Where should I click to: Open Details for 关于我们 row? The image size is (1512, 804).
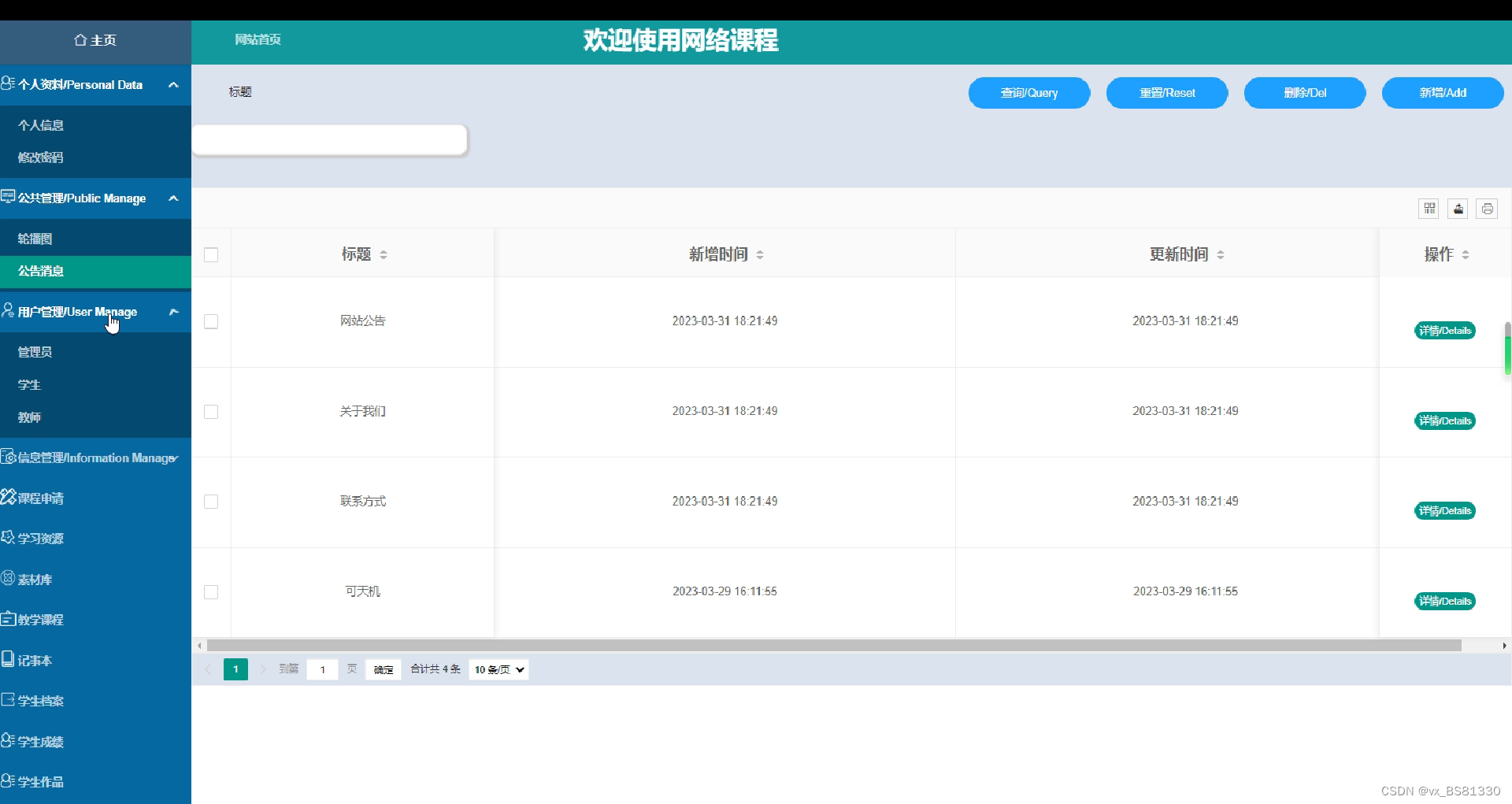tap(1445, 421)
